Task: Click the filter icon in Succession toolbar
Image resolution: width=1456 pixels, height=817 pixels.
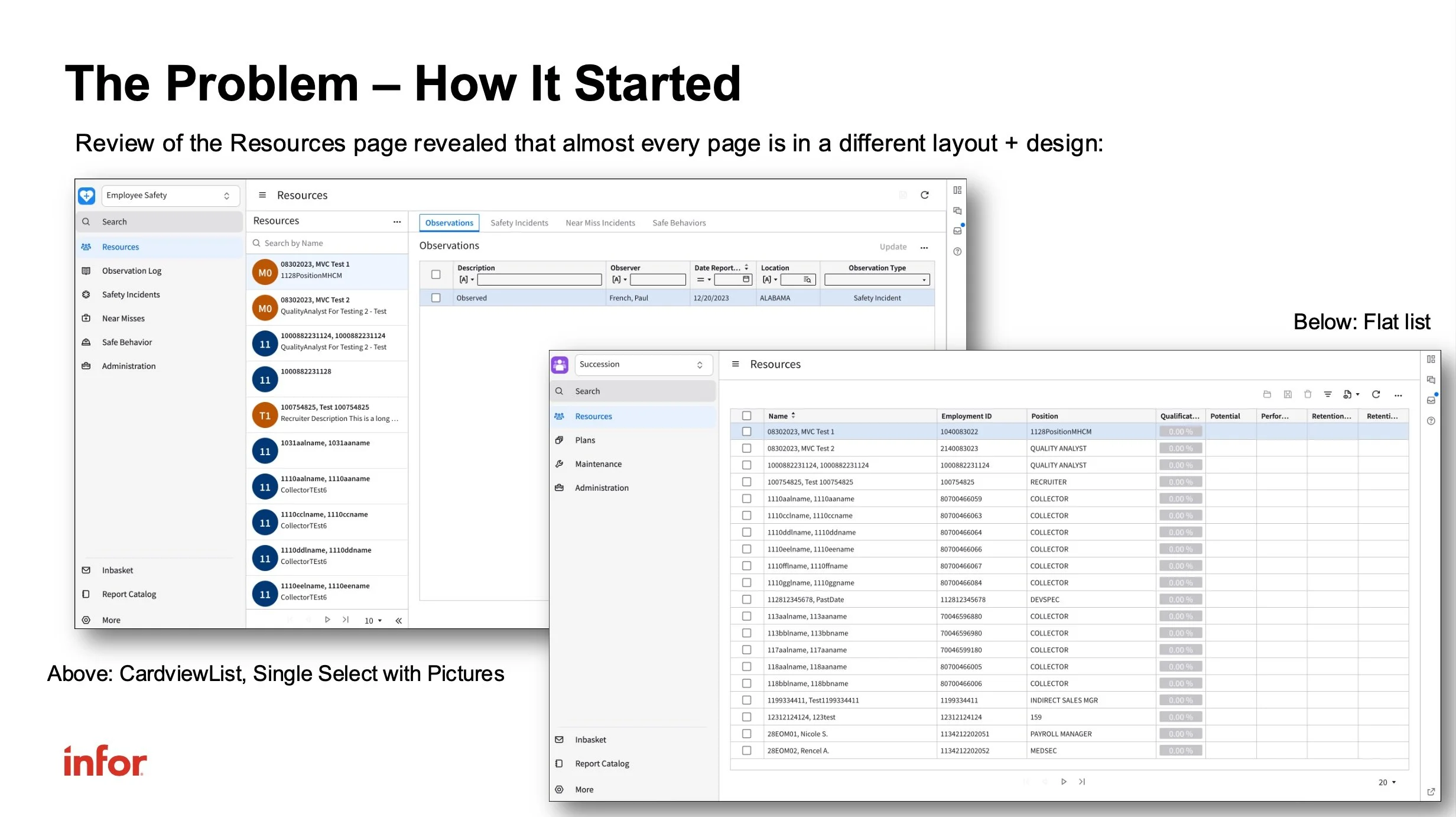Action: point(1327,394)
